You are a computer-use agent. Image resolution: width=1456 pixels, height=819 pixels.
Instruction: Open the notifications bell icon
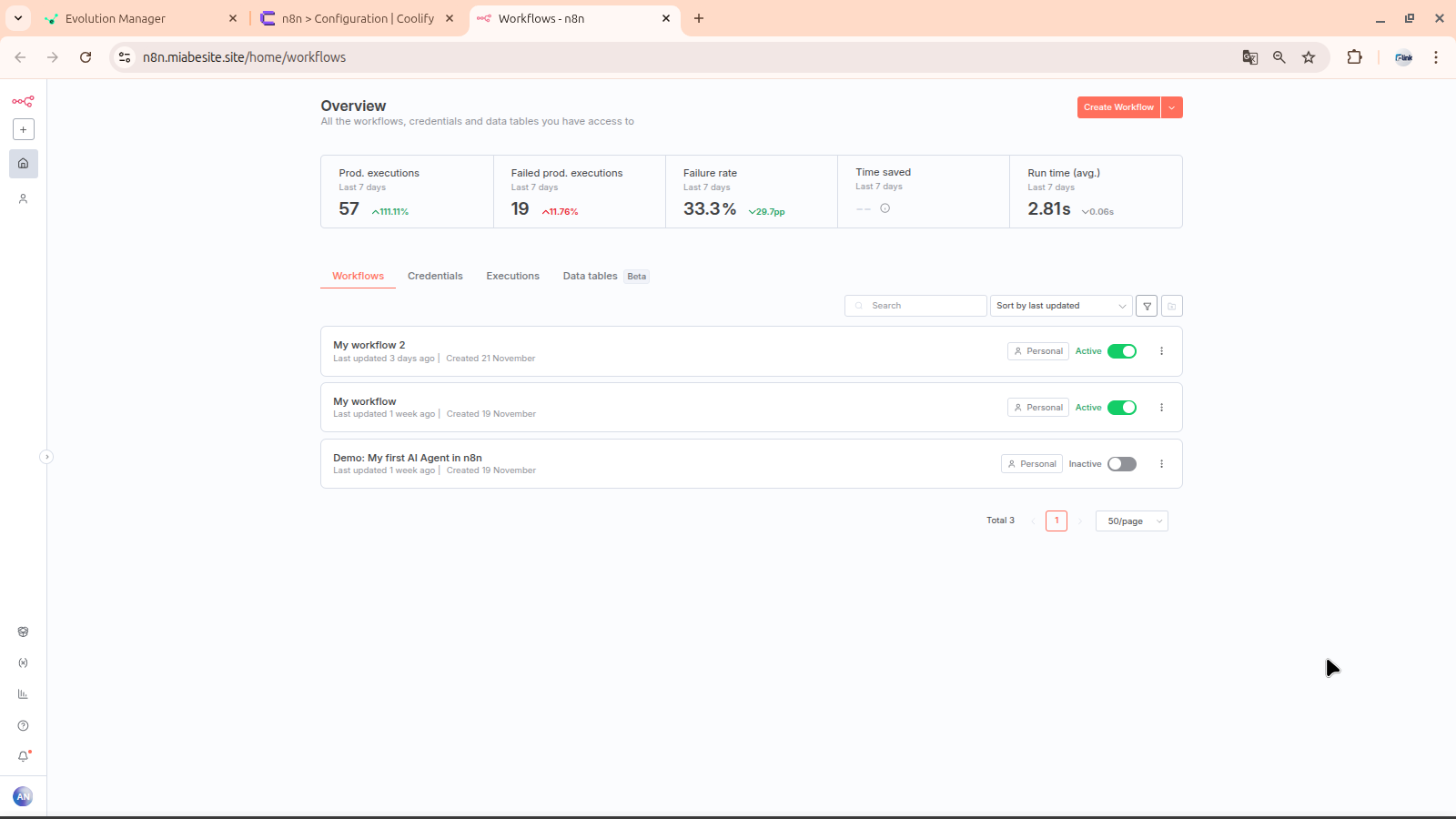23,756
